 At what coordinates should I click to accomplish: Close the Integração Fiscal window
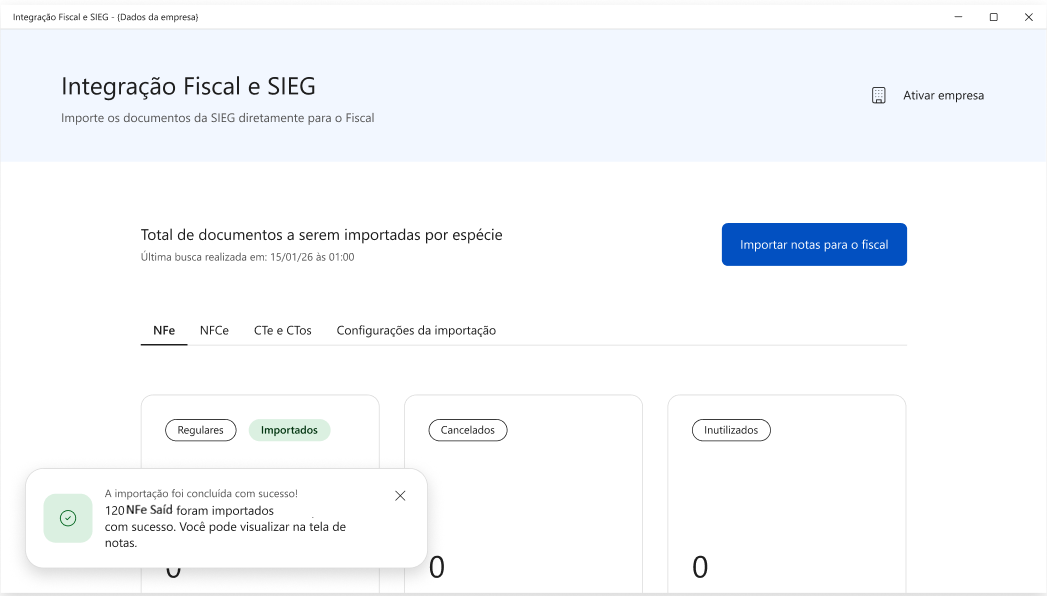tap(1028, 17)
